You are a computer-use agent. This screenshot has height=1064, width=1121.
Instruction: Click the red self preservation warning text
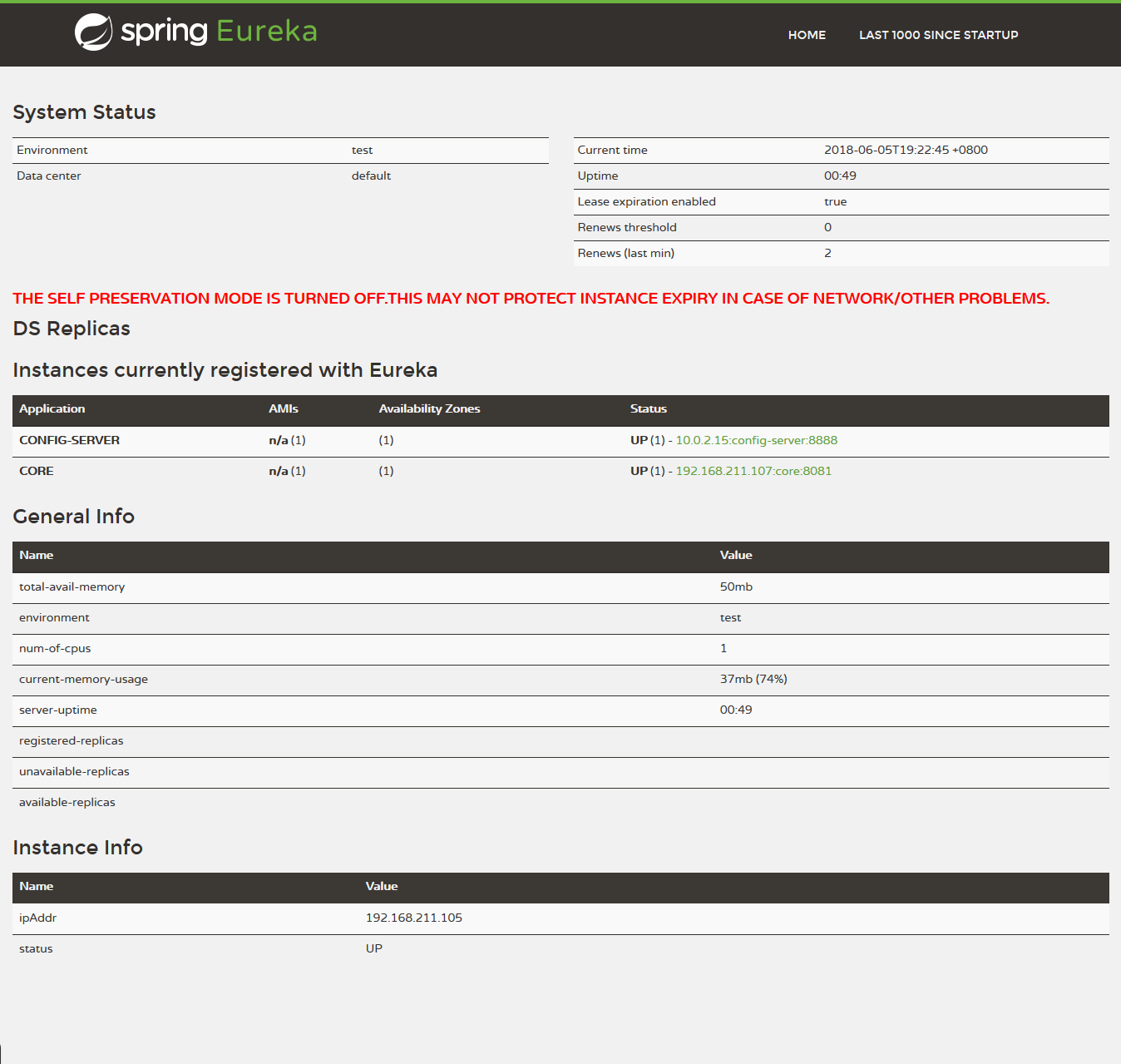[x=531, y=298]
